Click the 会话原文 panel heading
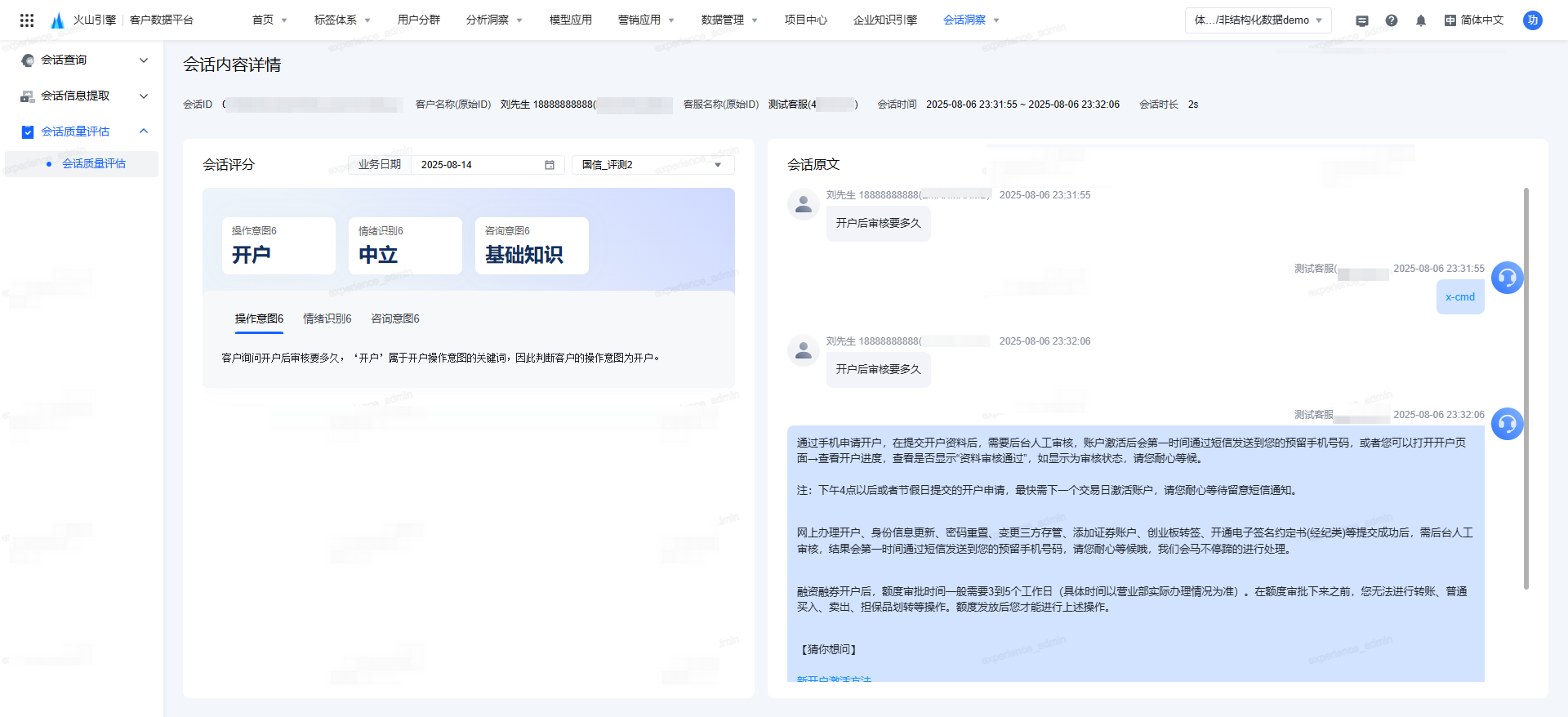1568x717 pixels. pyautogui.click(x=813, y=165)
